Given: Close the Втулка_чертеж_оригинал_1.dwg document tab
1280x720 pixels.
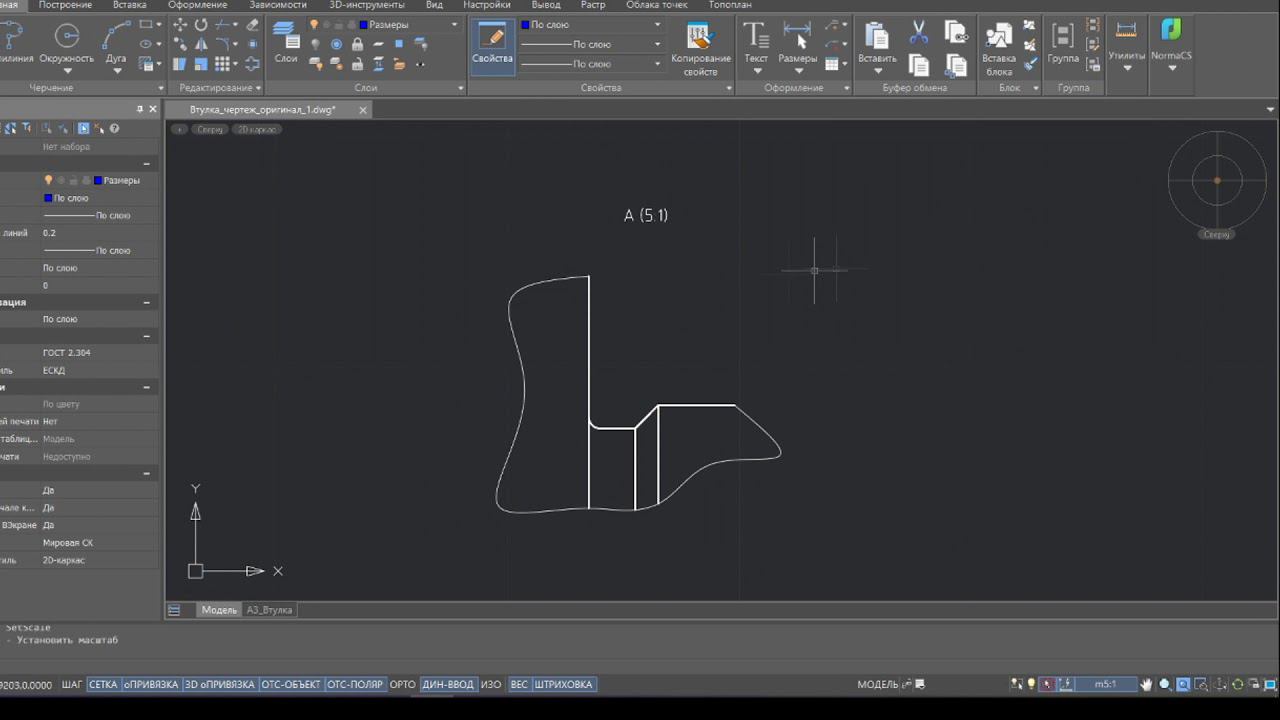Looking at the screenshot, I should click(363, 110).
